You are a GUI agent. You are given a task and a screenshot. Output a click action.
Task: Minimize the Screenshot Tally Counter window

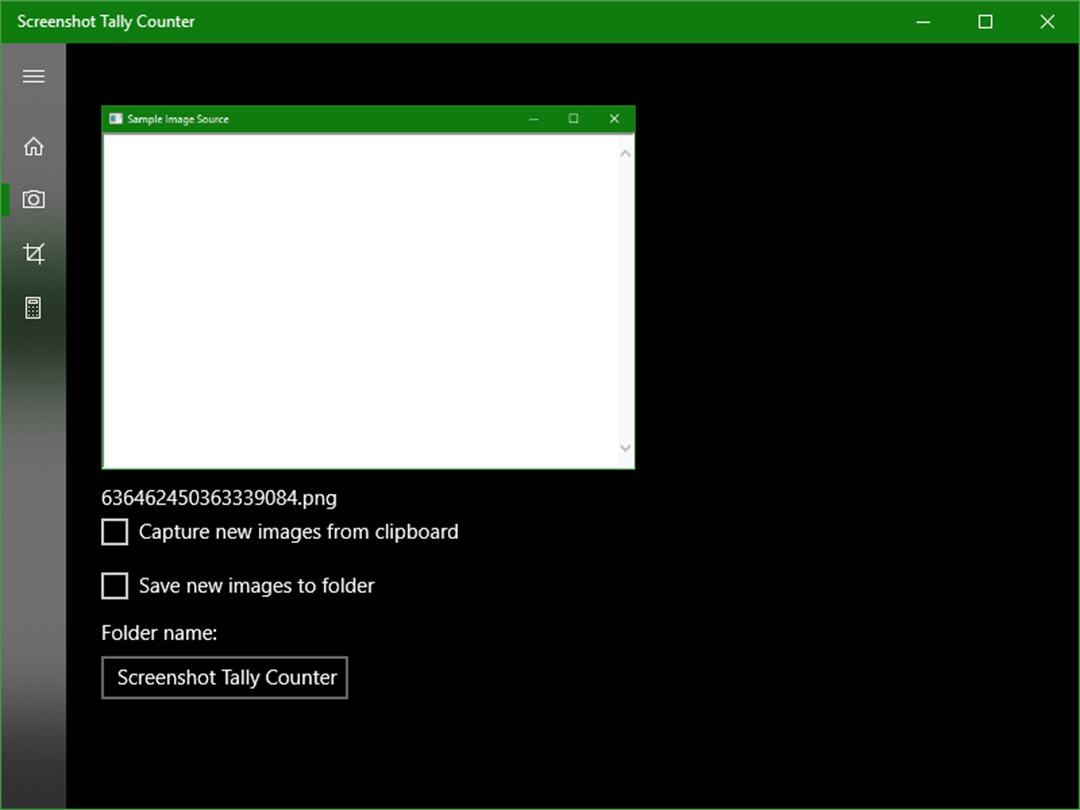(924, 21)
